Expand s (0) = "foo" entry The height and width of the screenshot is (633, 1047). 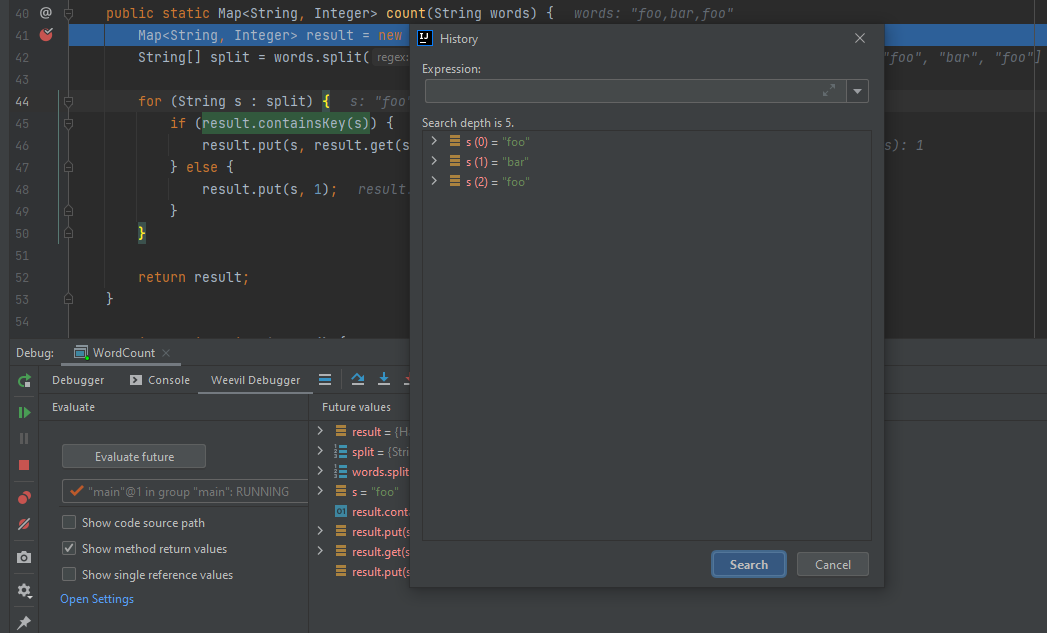point(434,141)
